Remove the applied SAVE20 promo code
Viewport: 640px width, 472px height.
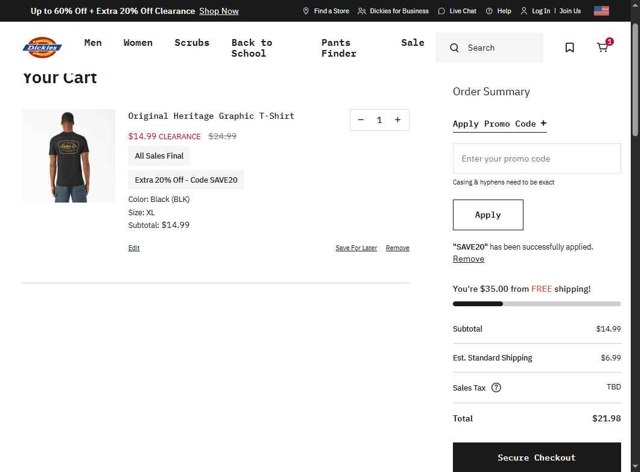(x=468, y=259)
